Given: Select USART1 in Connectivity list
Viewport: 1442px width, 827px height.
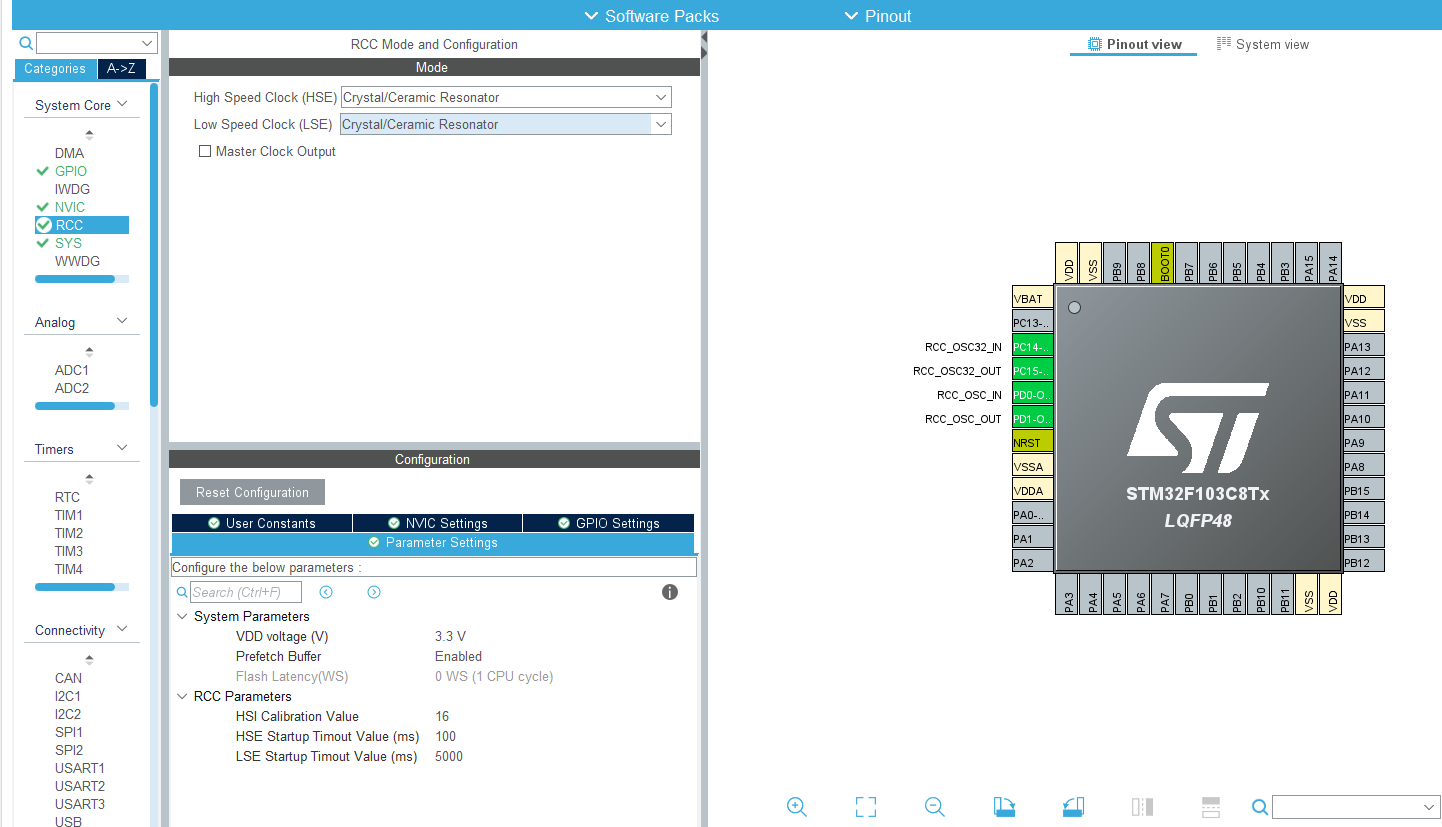Looking at the screenshot, I should click(x=80, y=768).
